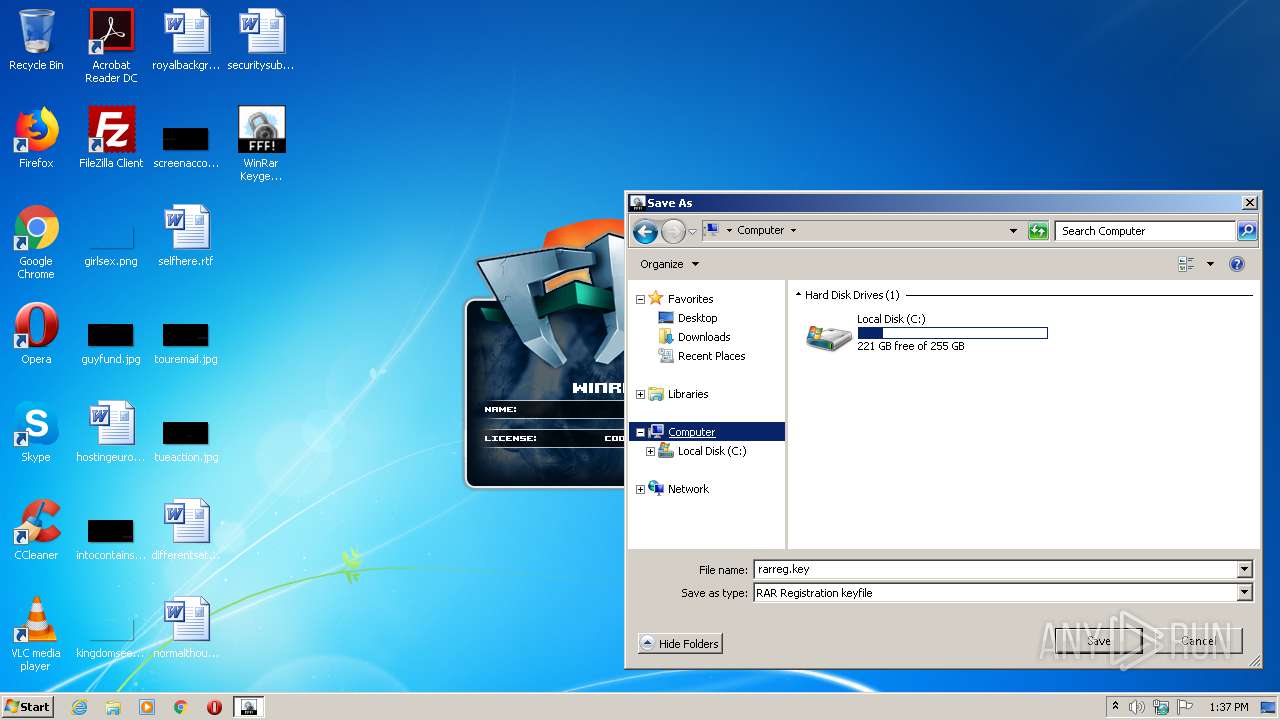Select Network in navigation pane
The image size is (1280, 720).
click(688, 489)
